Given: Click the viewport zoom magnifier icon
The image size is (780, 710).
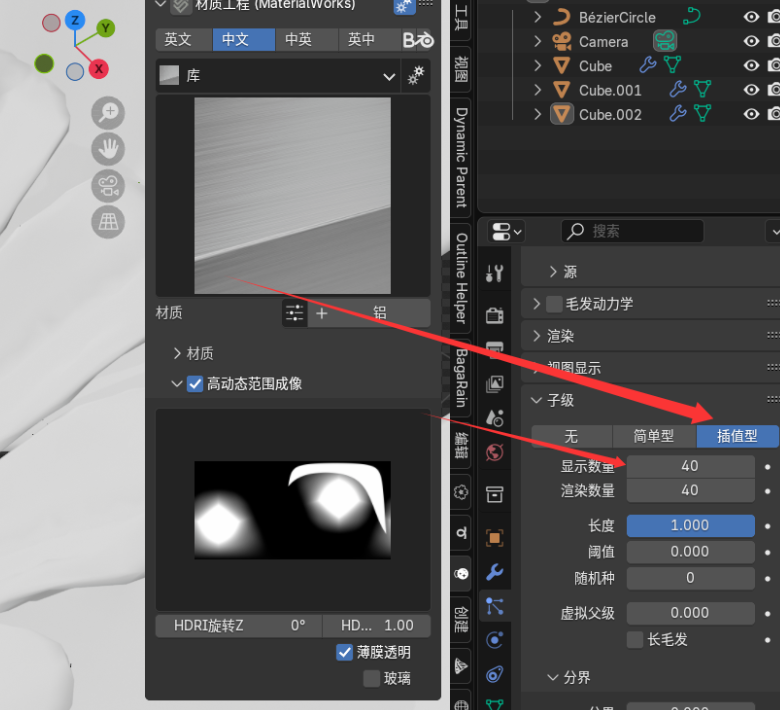Looking at the screenshot, I should point(108,112).
